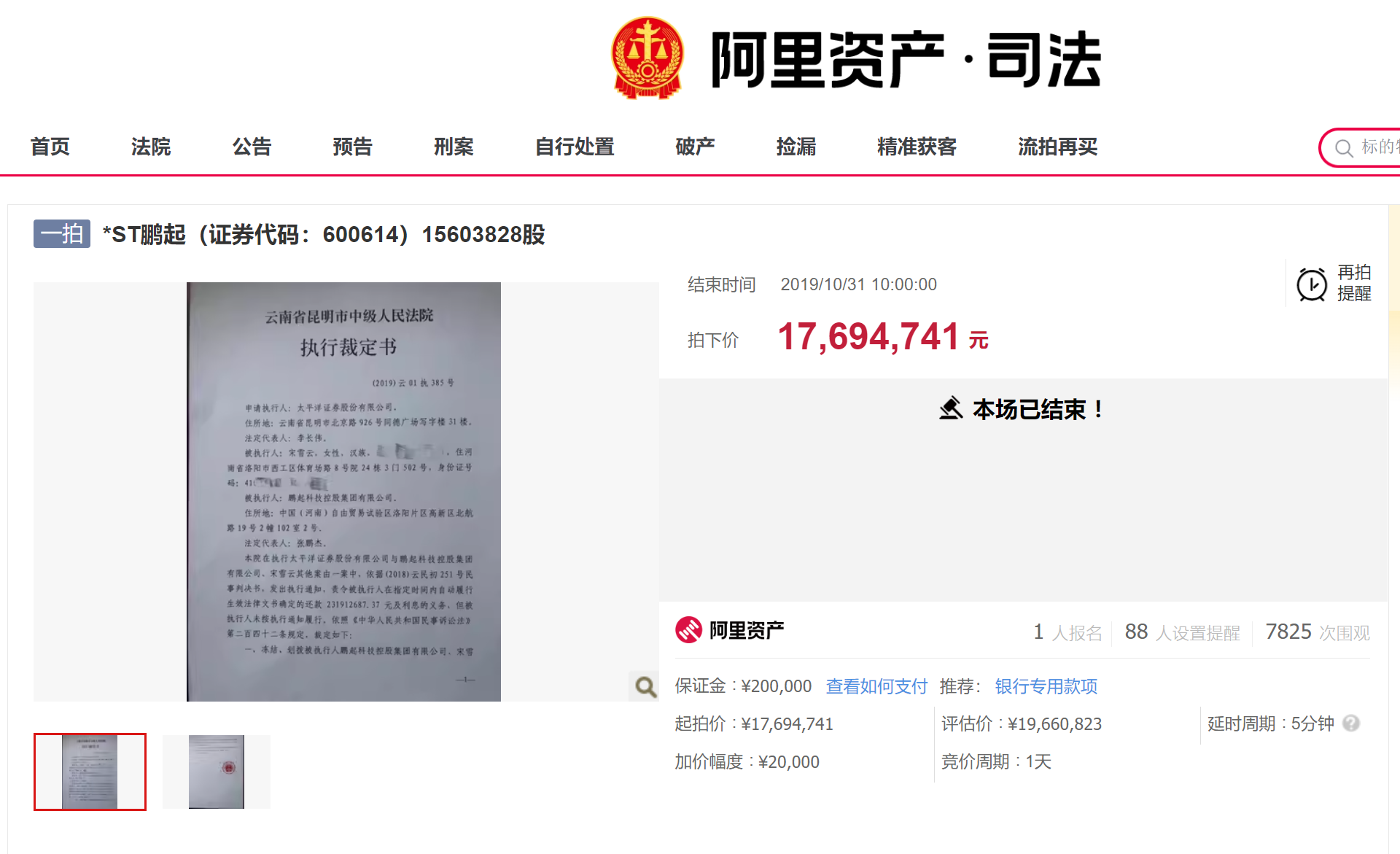The width and height of the screenshot is (1400, 854).
Task: Click the Ali Assets judicial emblem logo
Action: point(647,58)
